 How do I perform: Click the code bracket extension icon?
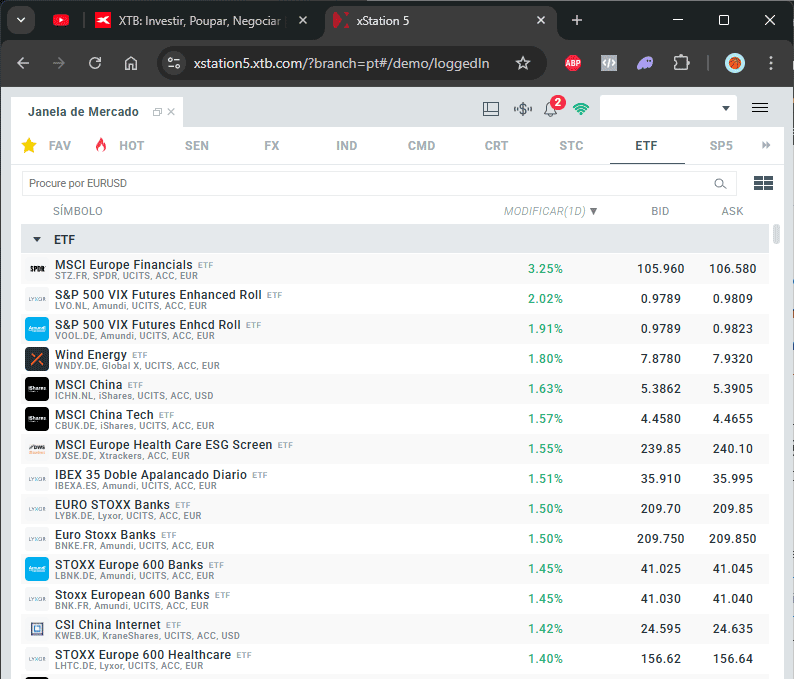(x=609, y=63)
